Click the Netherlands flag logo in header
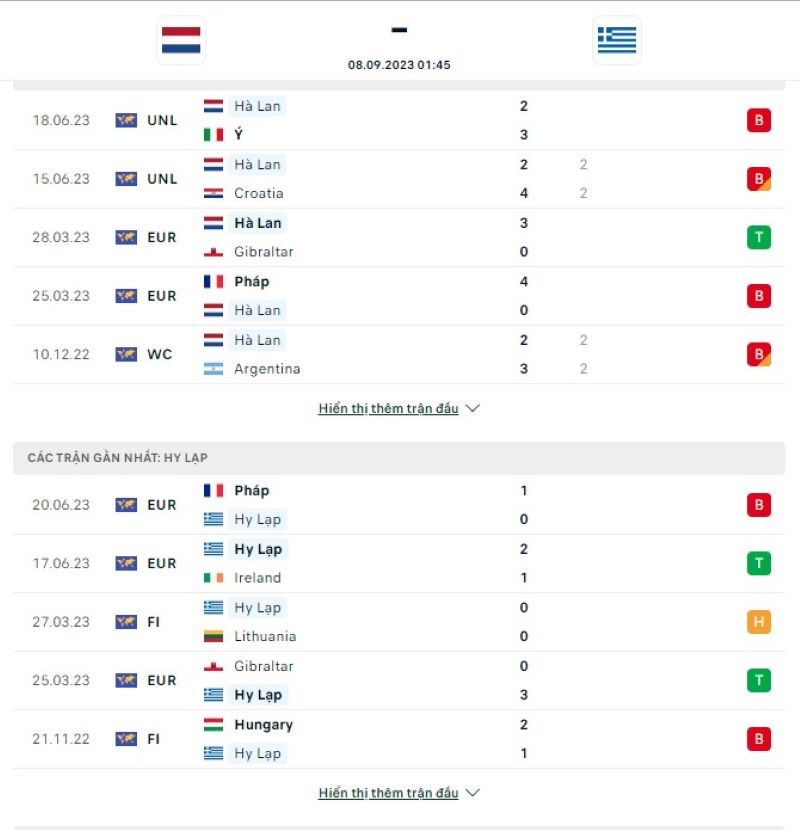The width and height of the screenshot is (800, 830). pyautogui.click(x=181, y=40)
